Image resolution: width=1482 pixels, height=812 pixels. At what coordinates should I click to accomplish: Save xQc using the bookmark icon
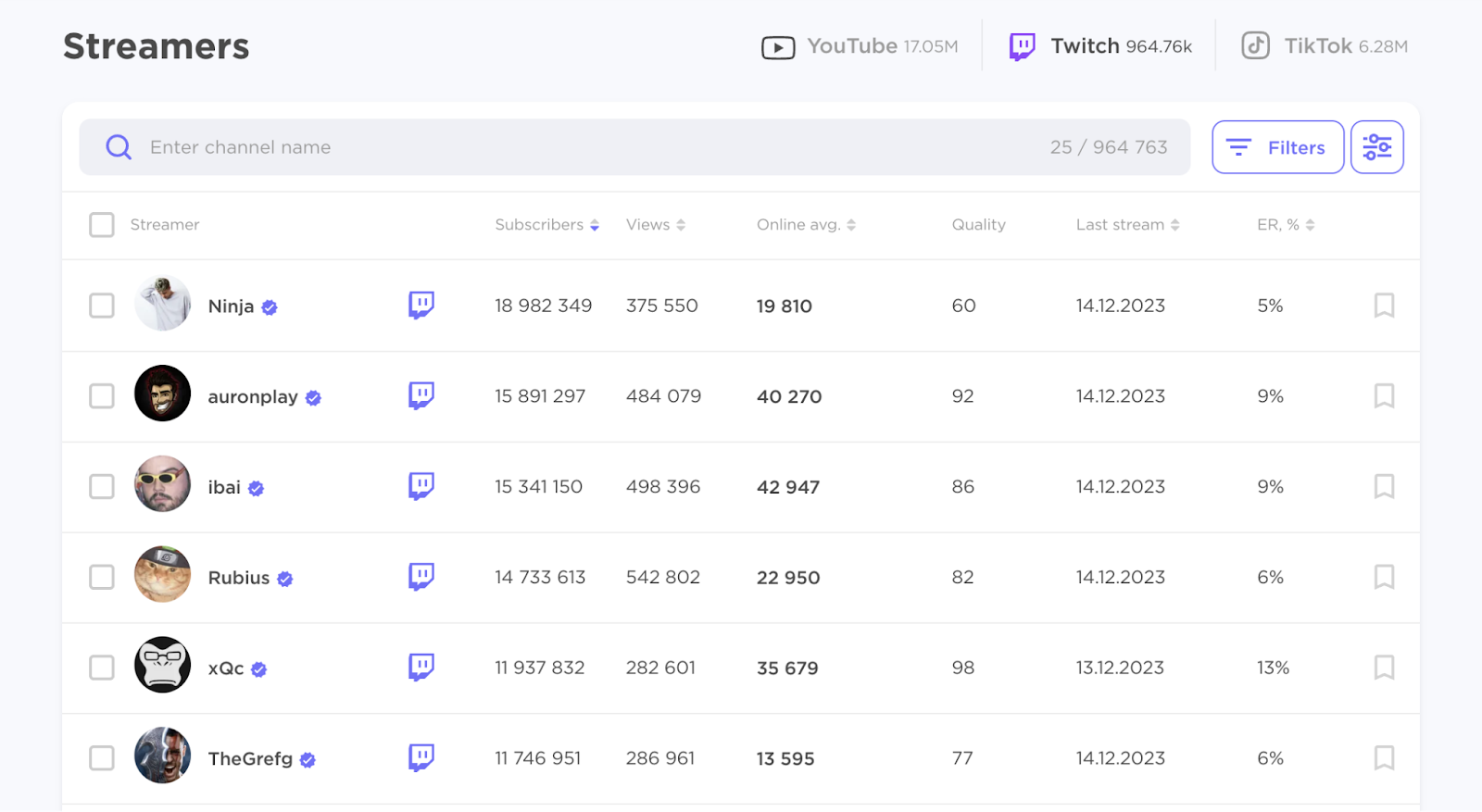(1384, 668)
